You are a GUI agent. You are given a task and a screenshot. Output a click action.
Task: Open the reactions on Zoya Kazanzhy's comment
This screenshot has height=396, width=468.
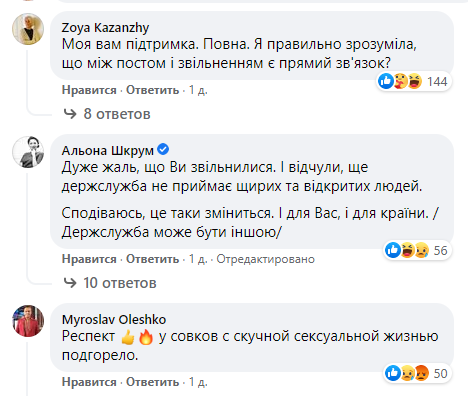click(x=414, y=81)
